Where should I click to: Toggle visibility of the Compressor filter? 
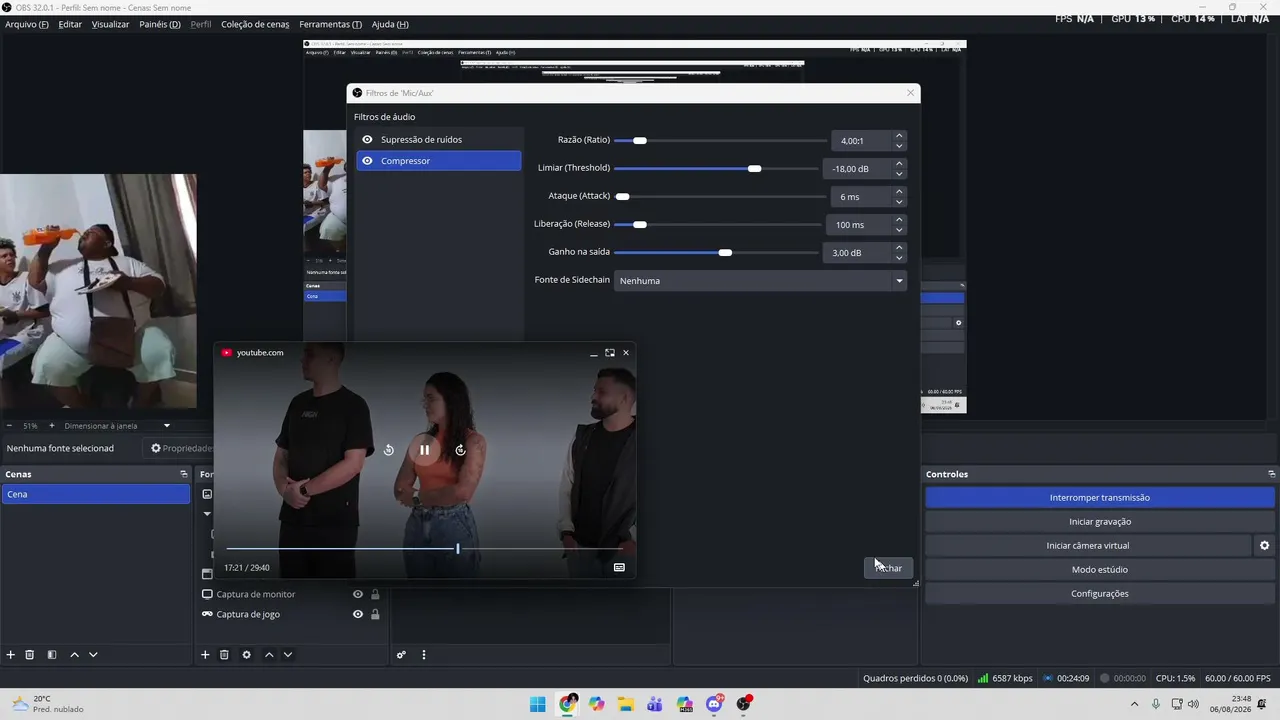point(367,161)
